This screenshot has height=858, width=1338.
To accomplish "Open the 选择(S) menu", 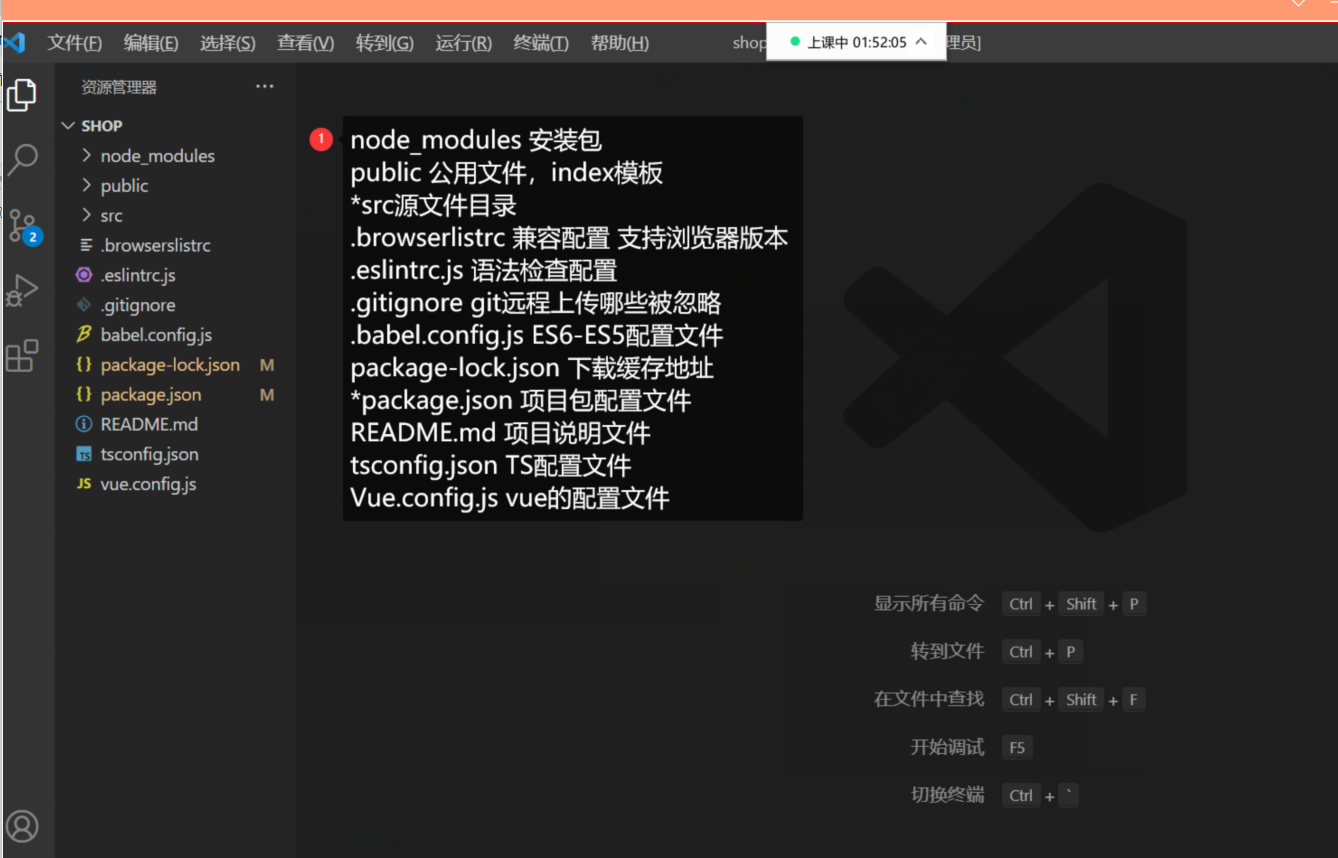I will (228, 43).
